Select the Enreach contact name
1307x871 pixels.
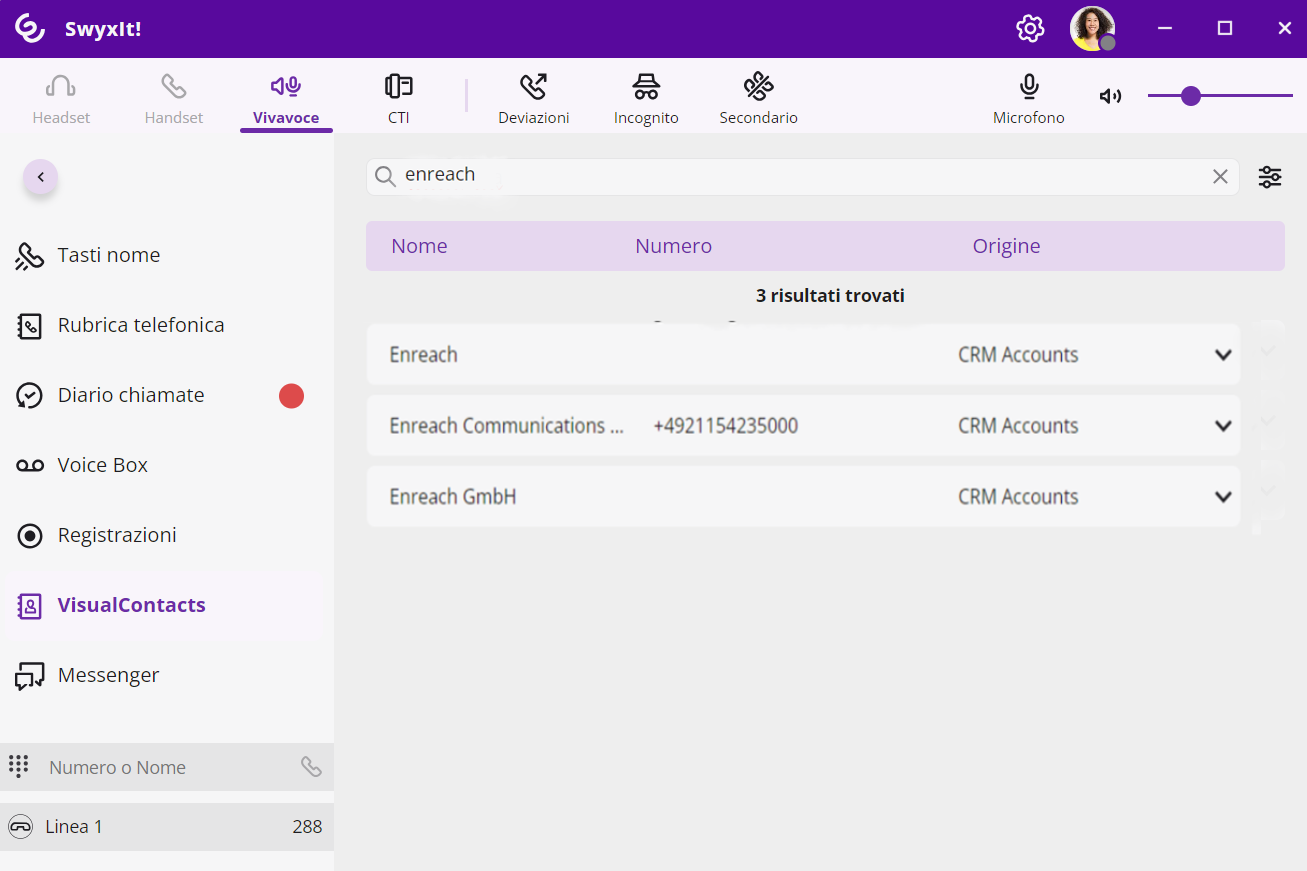pos(424,355)
